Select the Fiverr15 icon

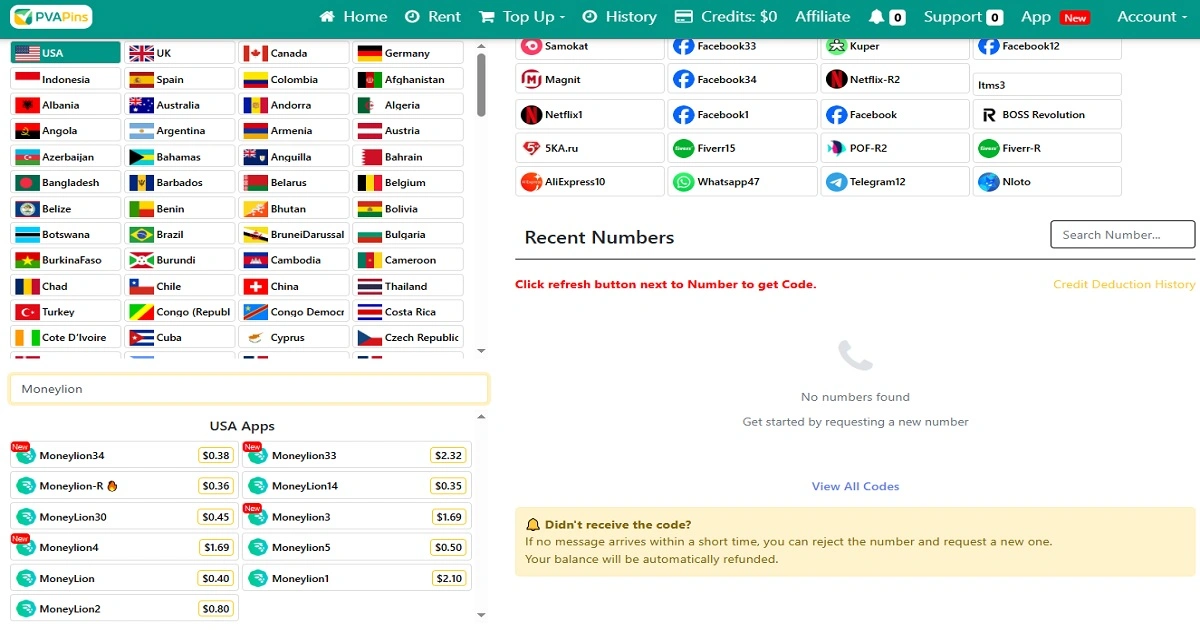[683, 148]
